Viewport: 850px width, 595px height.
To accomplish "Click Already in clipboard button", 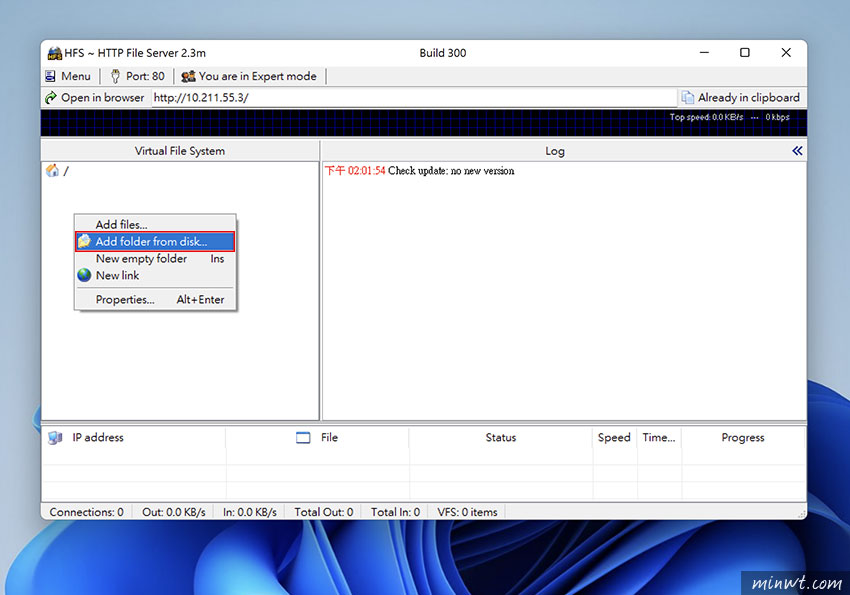I will tap(740, 98).
